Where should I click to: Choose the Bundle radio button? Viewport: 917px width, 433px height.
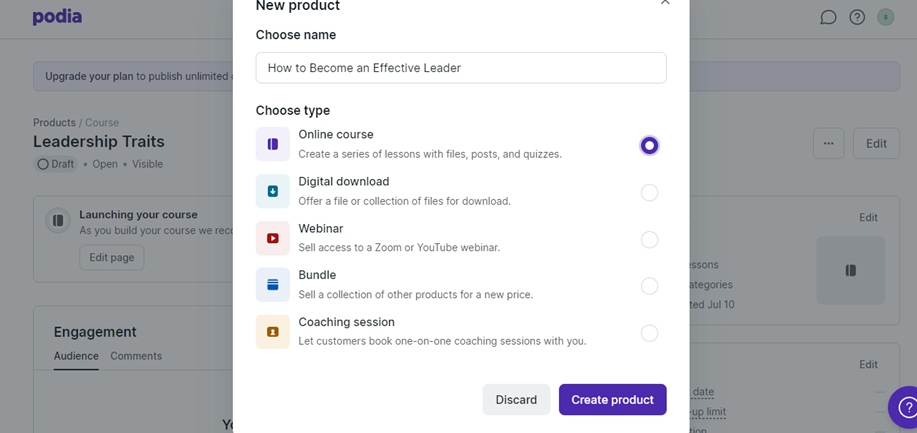649,286
